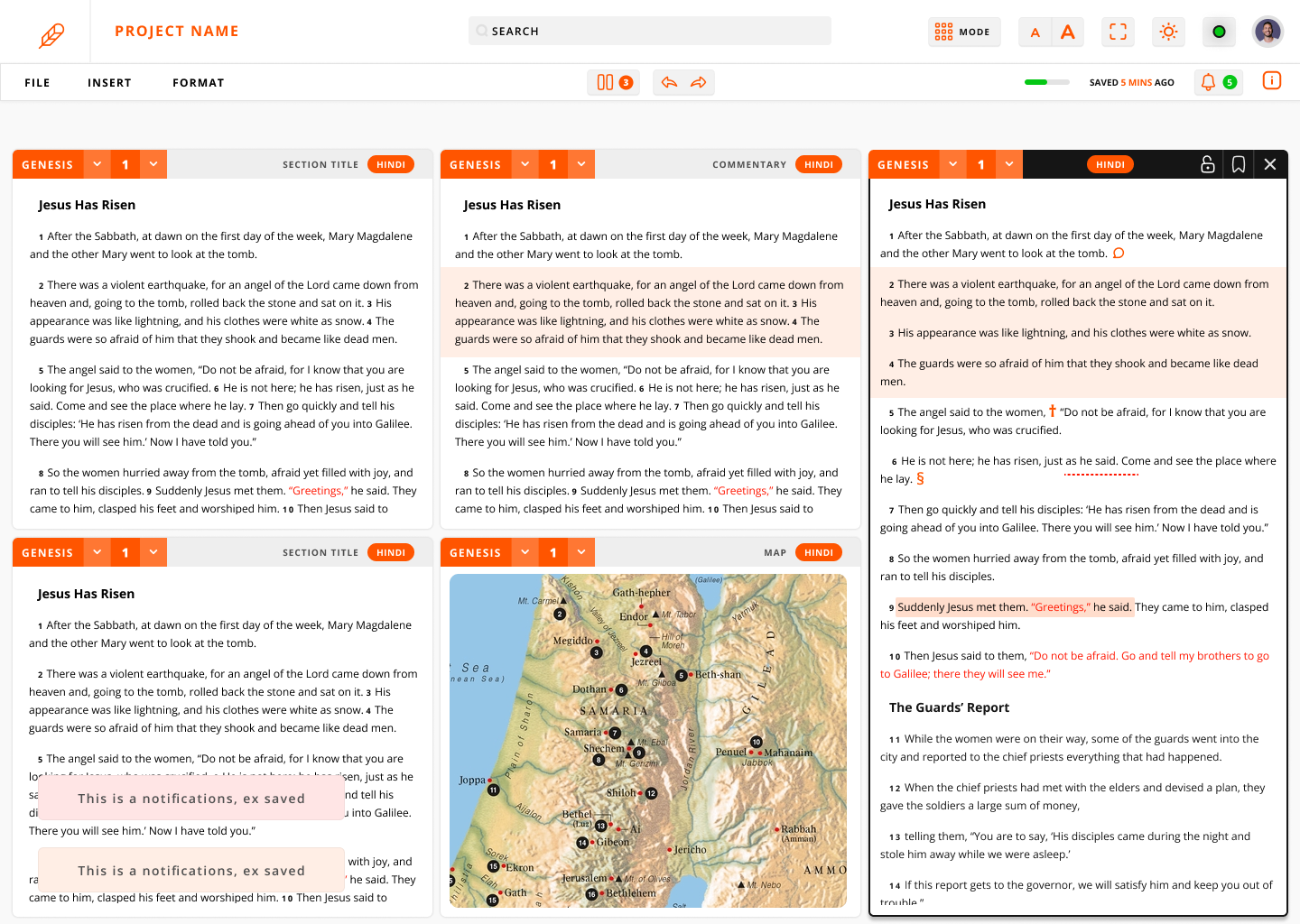Click into the Search field
This screenshot has height=924, width=1300.
(650, 31)
